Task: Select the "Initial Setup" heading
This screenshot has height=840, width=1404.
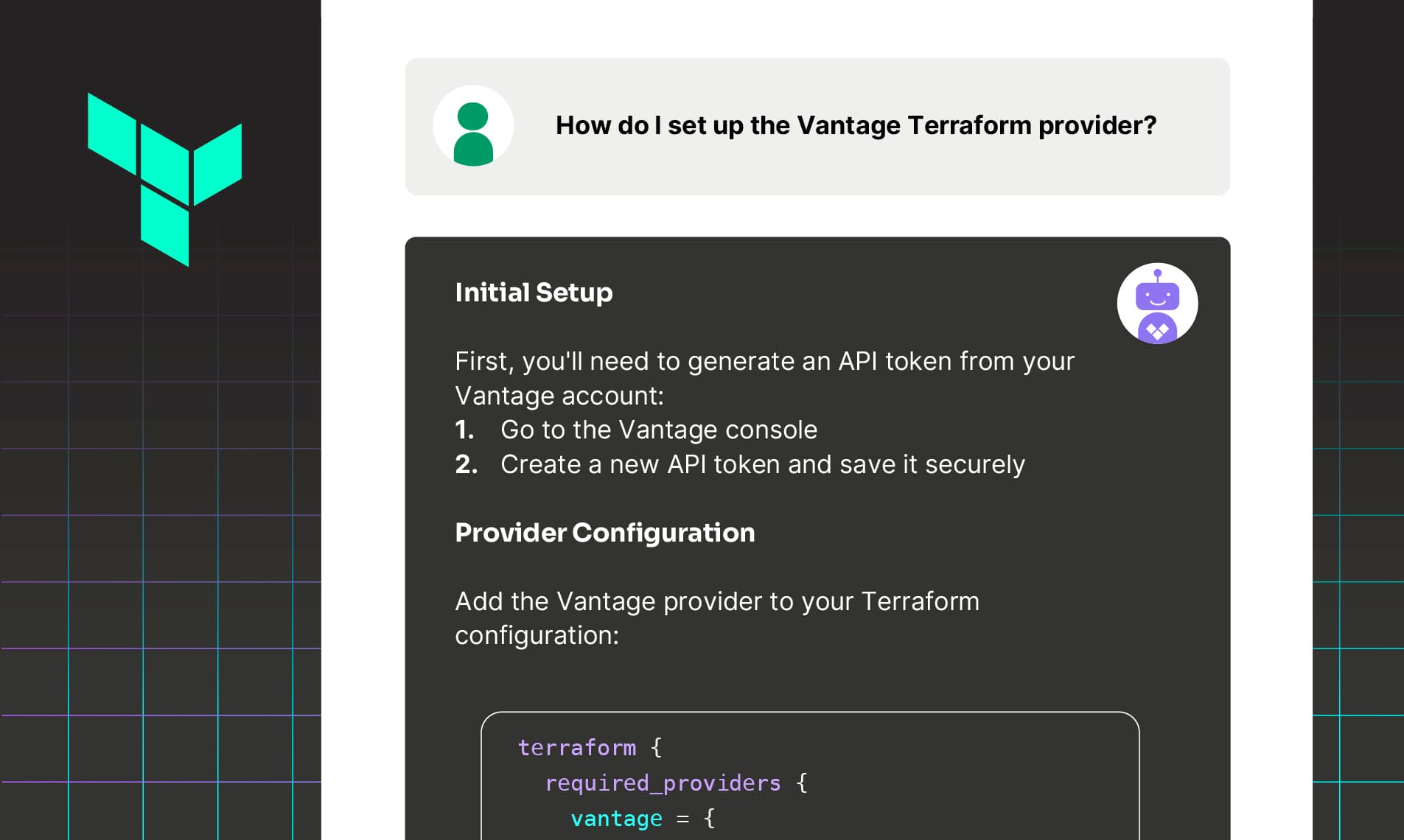Action: coord(534,293)
